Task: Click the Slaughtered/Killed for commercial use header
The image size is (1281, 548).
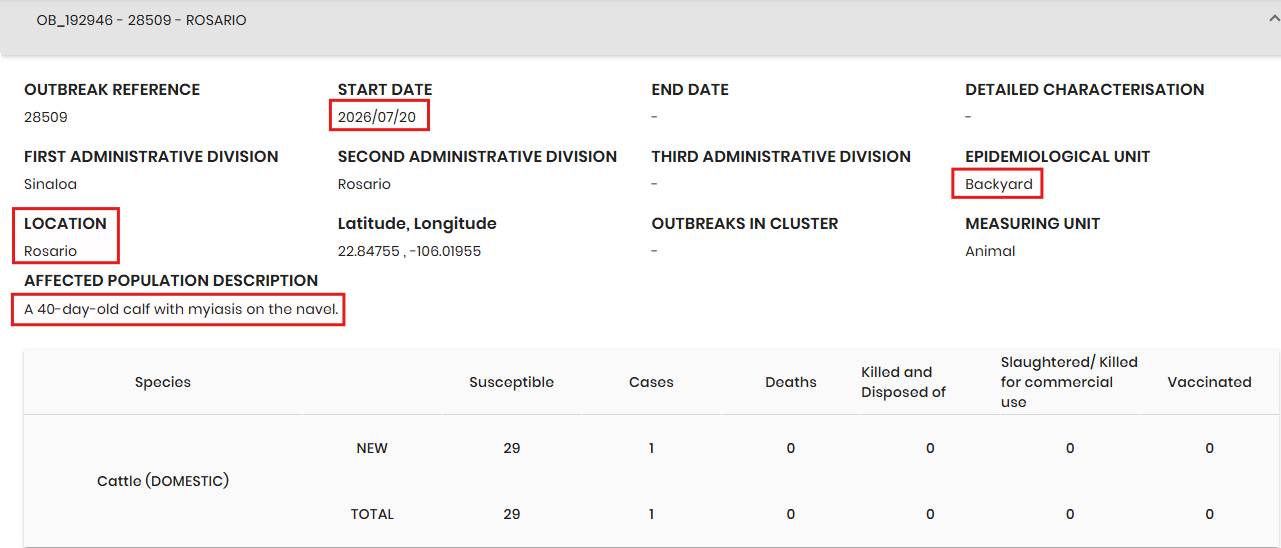Action: pos(1069,382)
